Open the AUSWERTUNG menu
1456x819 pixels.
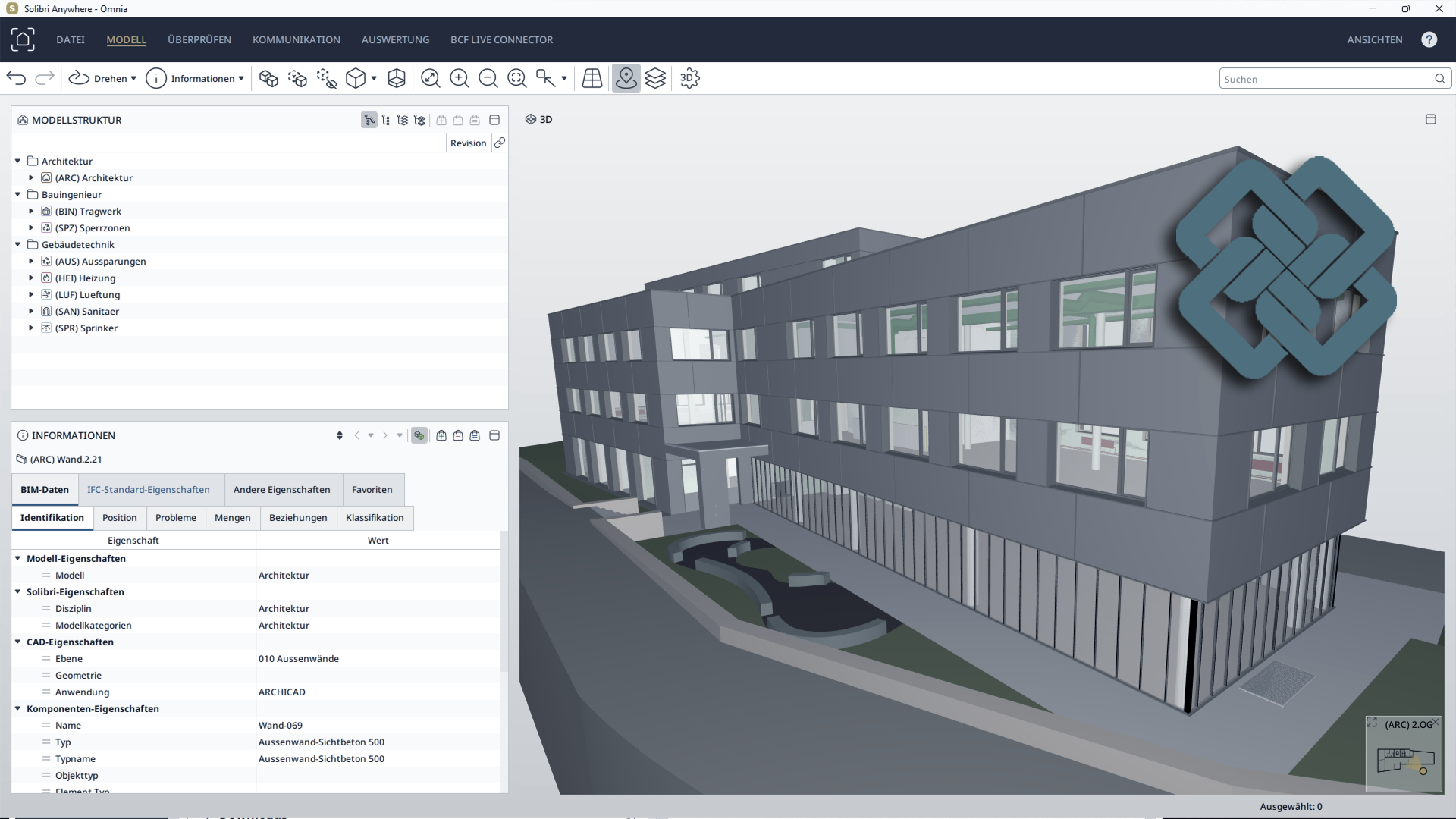point(395,39)
